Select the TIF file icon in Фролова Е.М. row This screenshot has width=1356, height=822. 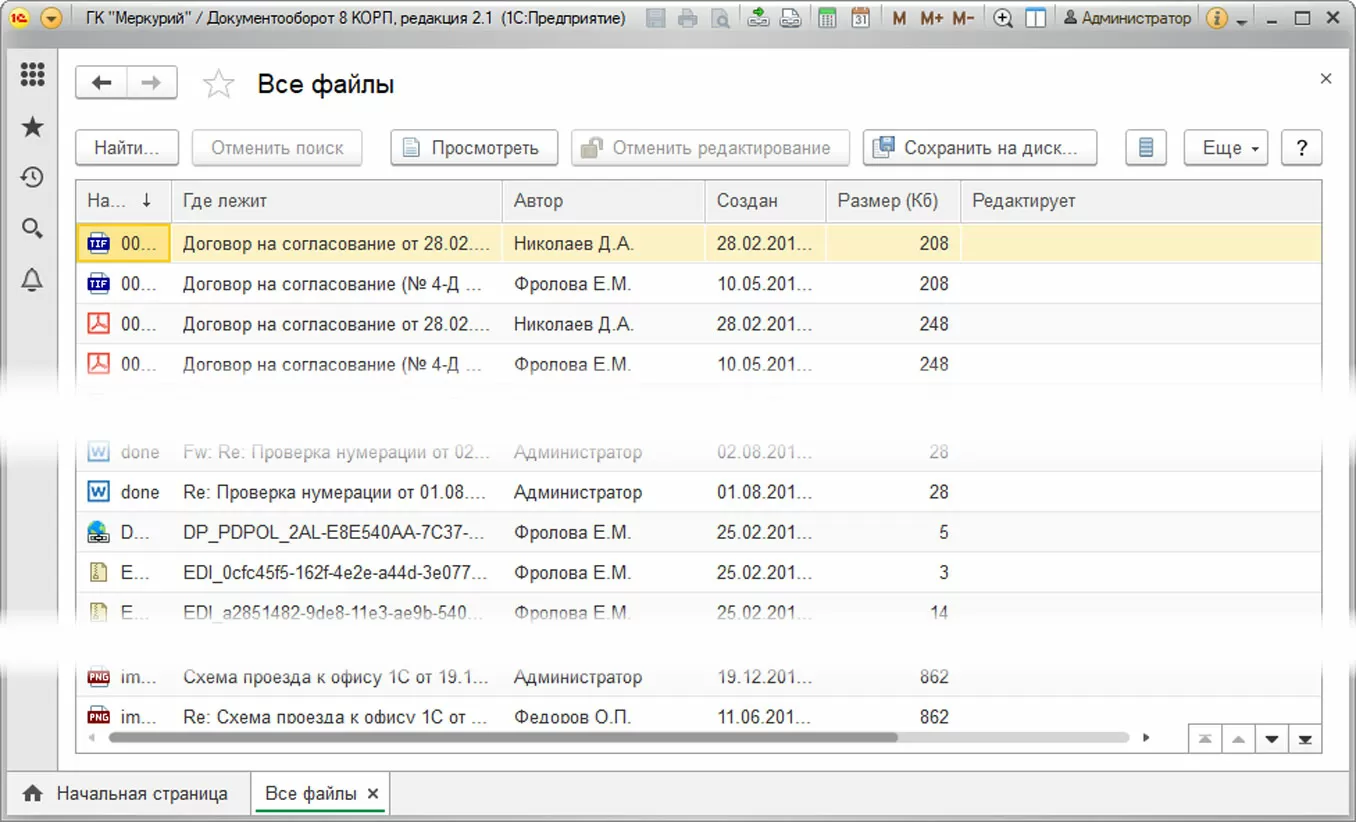98,283
